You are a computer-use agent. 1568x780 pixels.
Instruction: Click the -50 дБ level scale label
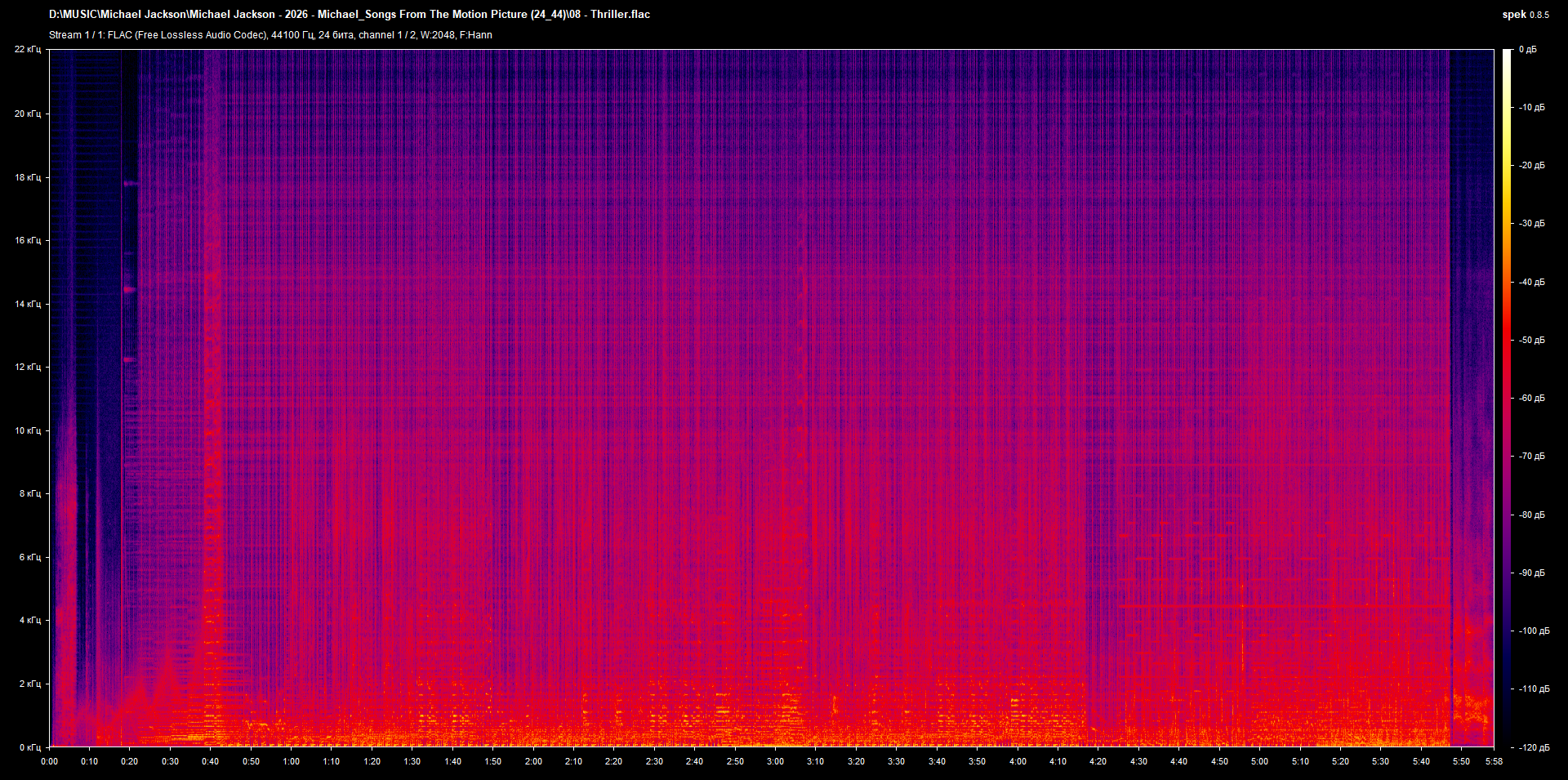pos(1530,340)
